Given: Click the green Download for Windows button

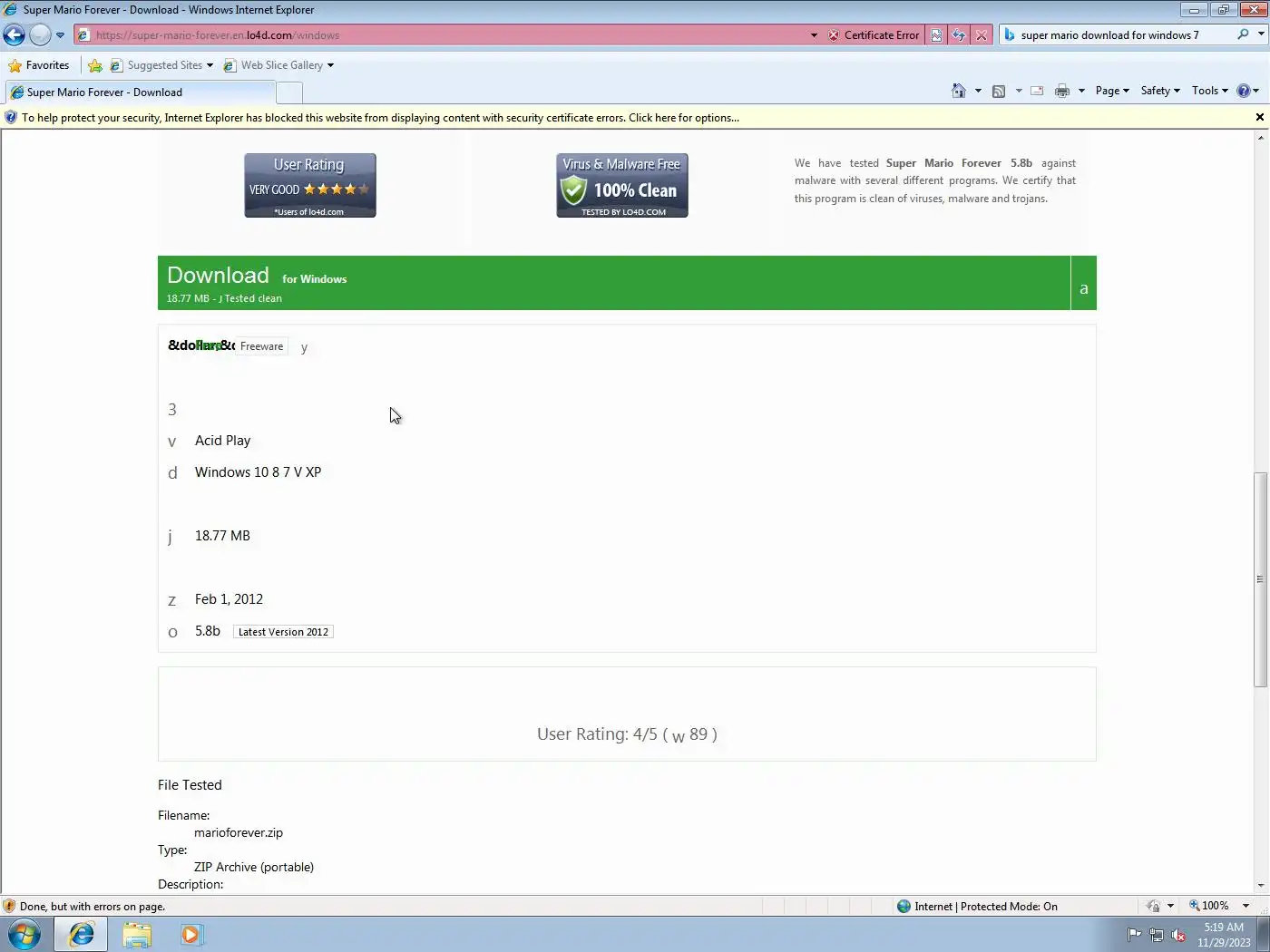Looking at the screenshot, I should click(614, 283).
